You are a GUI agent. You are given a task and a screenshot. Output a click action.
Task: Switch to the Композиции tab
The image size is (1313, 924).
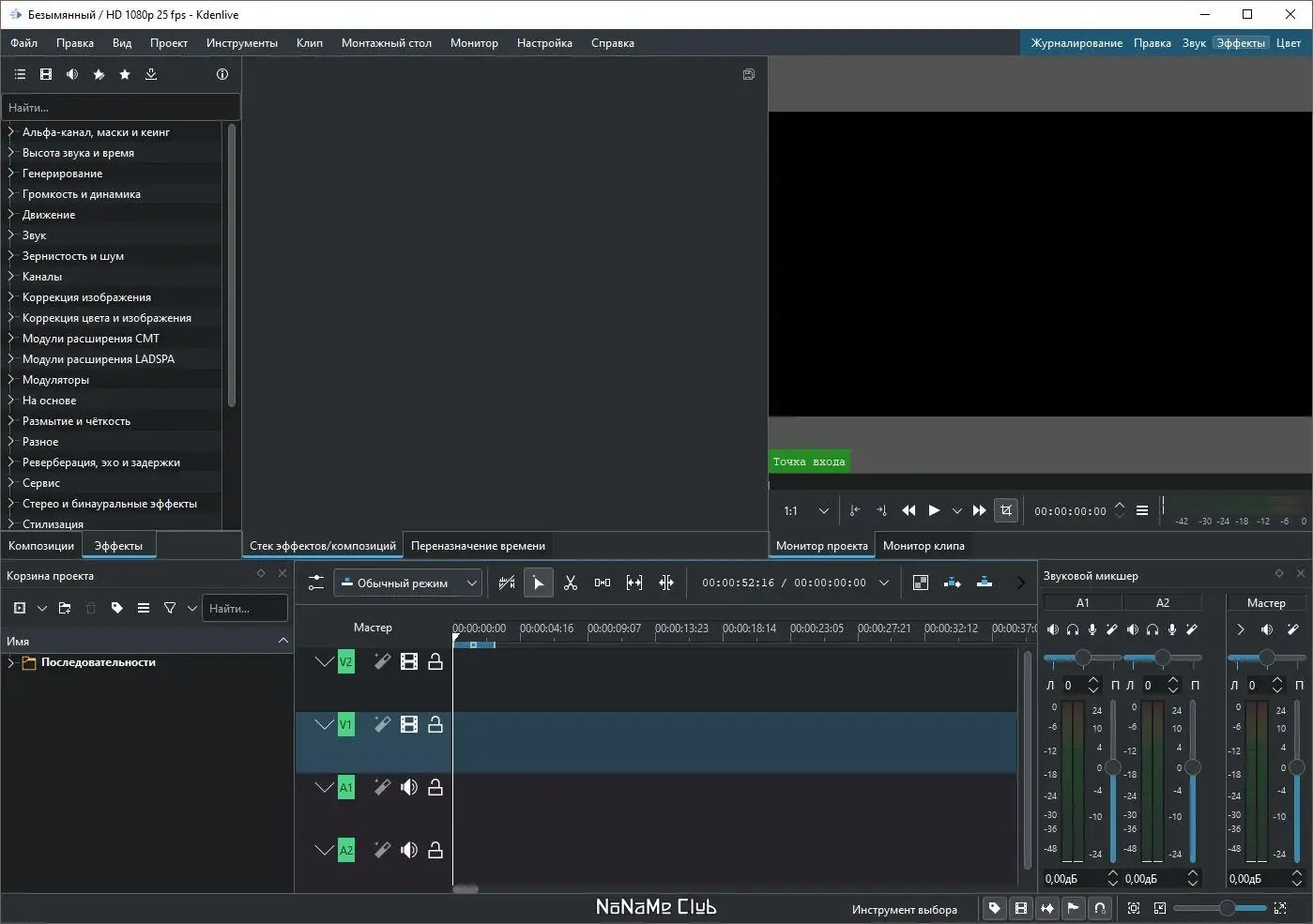[41, 546]
